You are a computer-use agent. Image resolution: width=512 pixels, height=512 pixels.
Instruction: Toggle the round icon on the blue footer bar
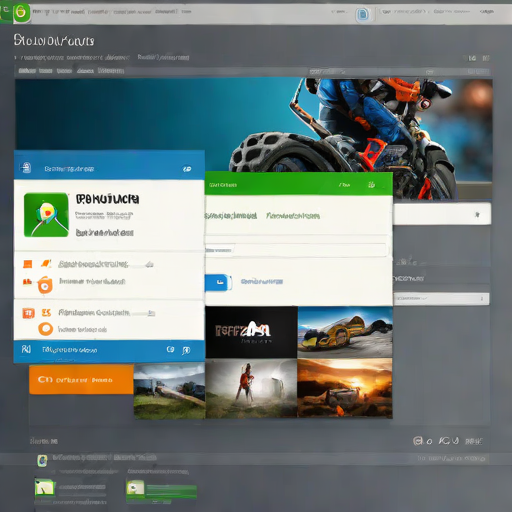coord(170,349)
